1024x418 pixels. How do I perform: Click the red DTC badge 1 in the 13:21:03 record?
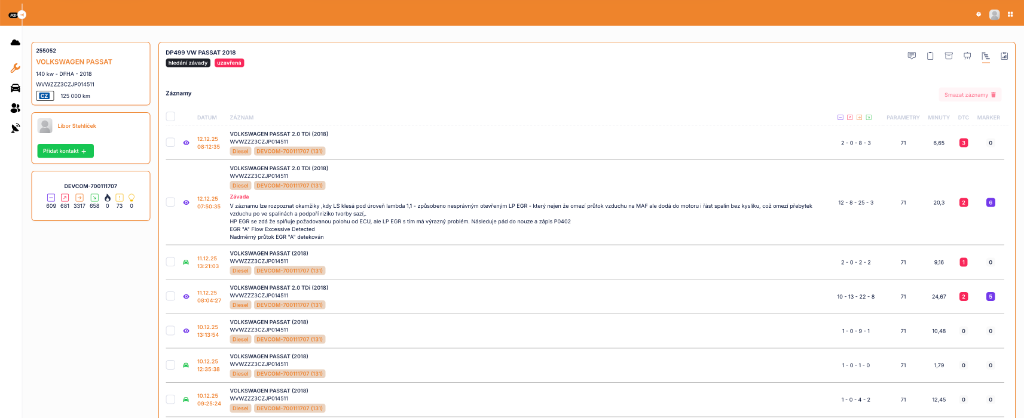(x=963, y=262)
